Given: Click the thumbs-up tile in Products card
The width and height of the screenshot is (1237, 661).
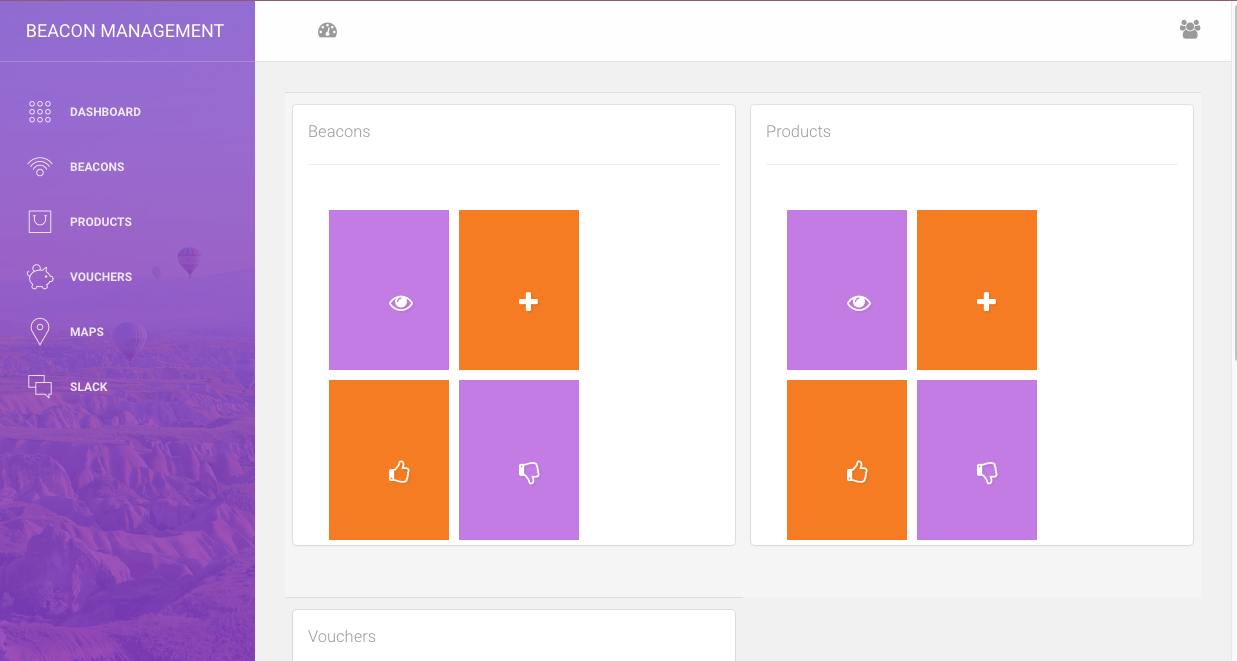Looking at the screenshot, I should pyautogui.click(x=847, y=460).
